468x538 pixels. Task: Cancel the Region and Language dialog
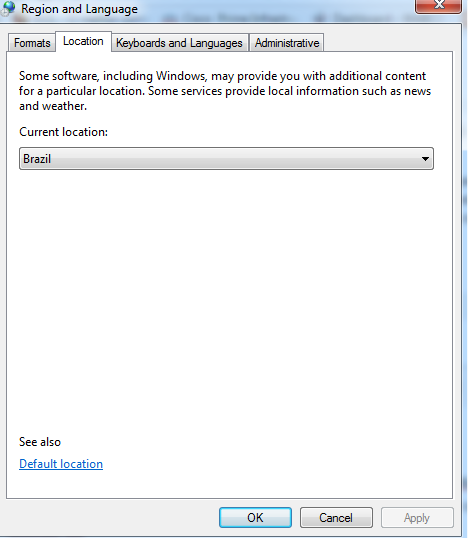click(336, 517)
